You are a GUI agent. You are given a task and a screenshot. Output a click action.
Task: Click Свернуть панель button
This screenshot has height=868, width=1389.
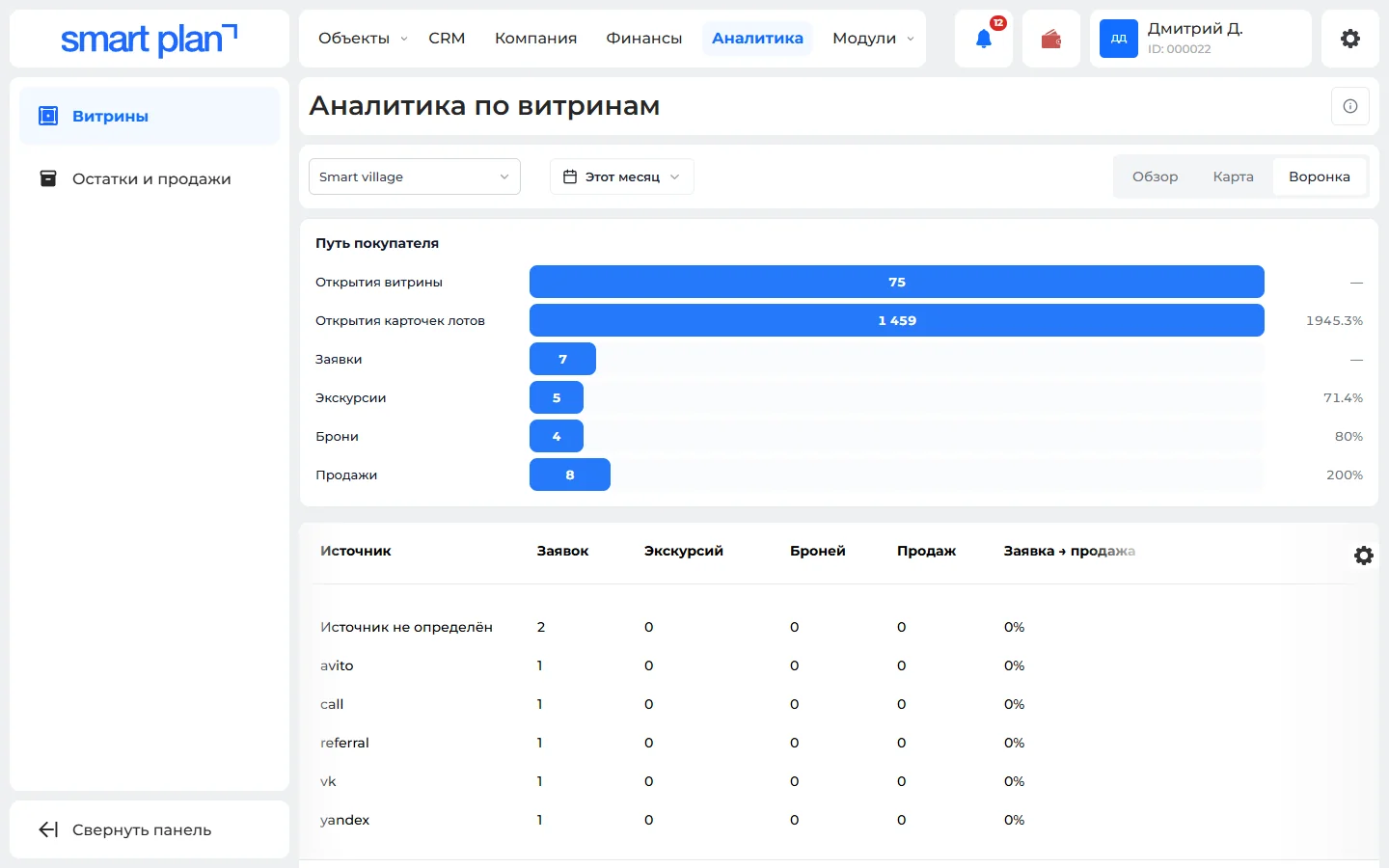[150, 829]
